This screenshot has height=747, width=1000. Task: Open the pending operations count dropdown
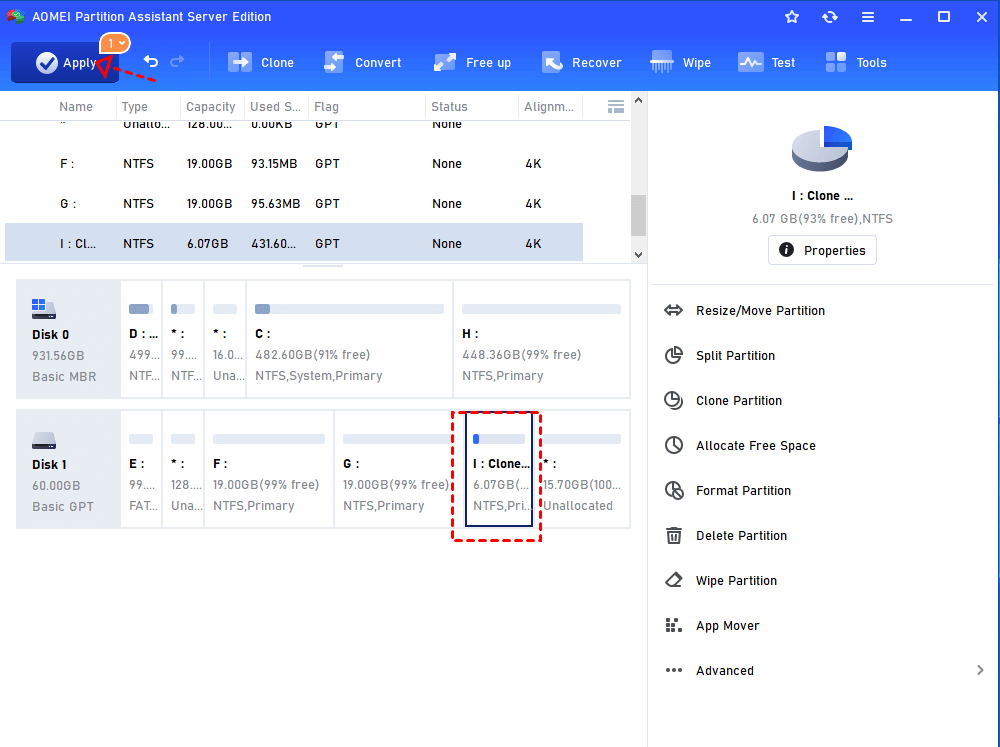click(115, 43)
